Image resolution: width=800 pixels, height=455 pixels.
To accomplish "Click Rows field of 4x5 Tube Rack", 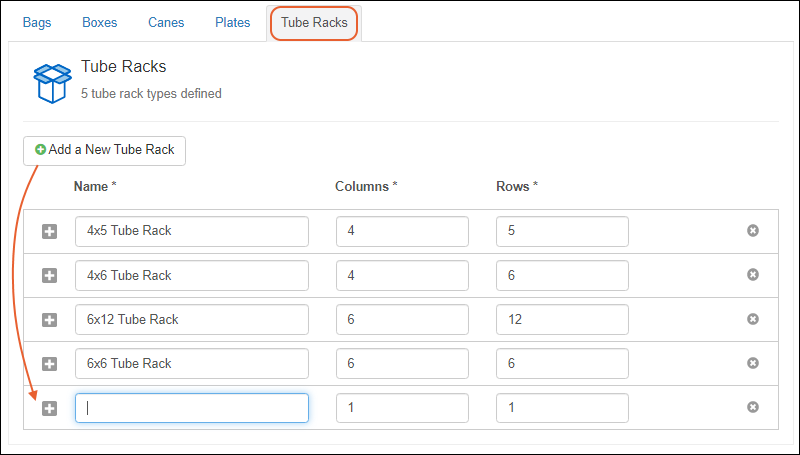I will point(562,231).
